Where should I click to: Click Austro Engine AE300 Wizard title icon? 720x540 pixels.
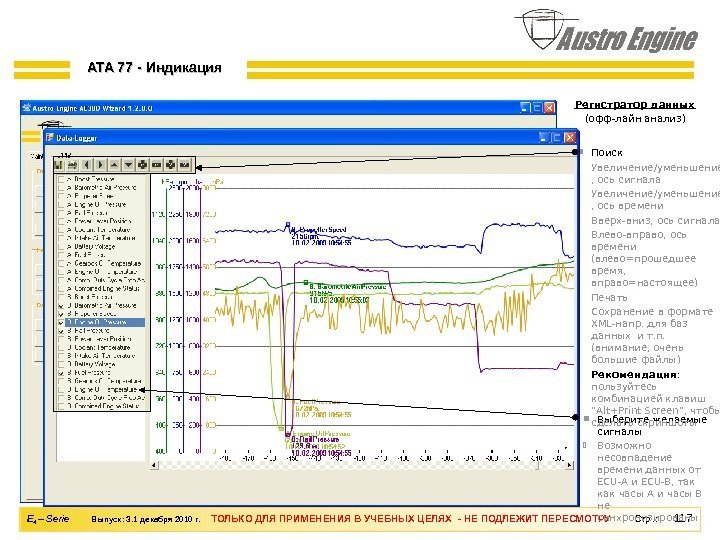click(x=27, y=107)
